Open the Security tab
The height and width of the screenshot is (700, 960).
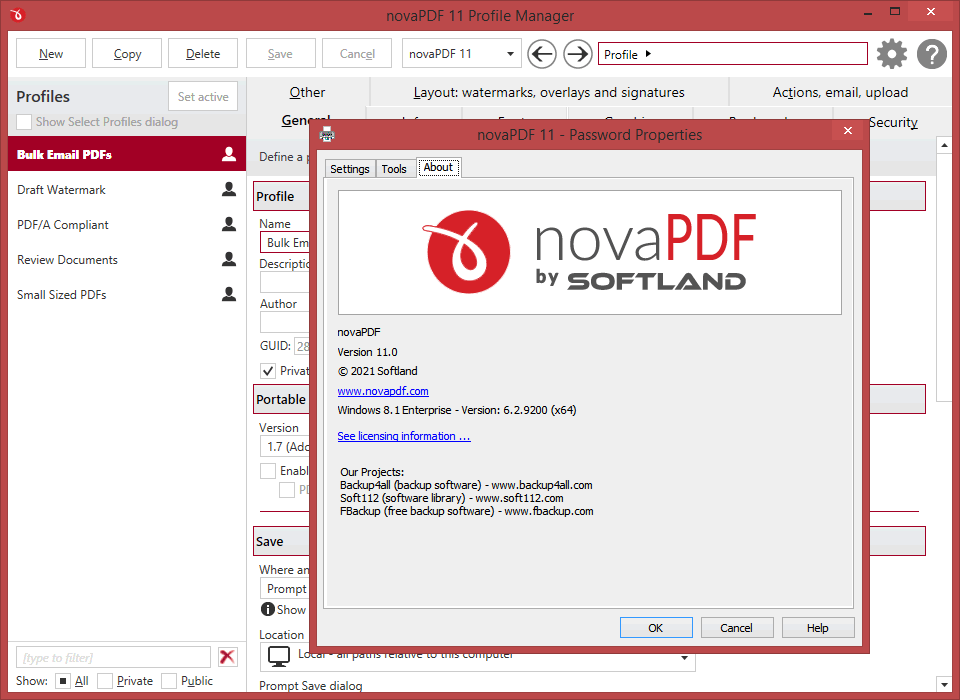[893, 122]
